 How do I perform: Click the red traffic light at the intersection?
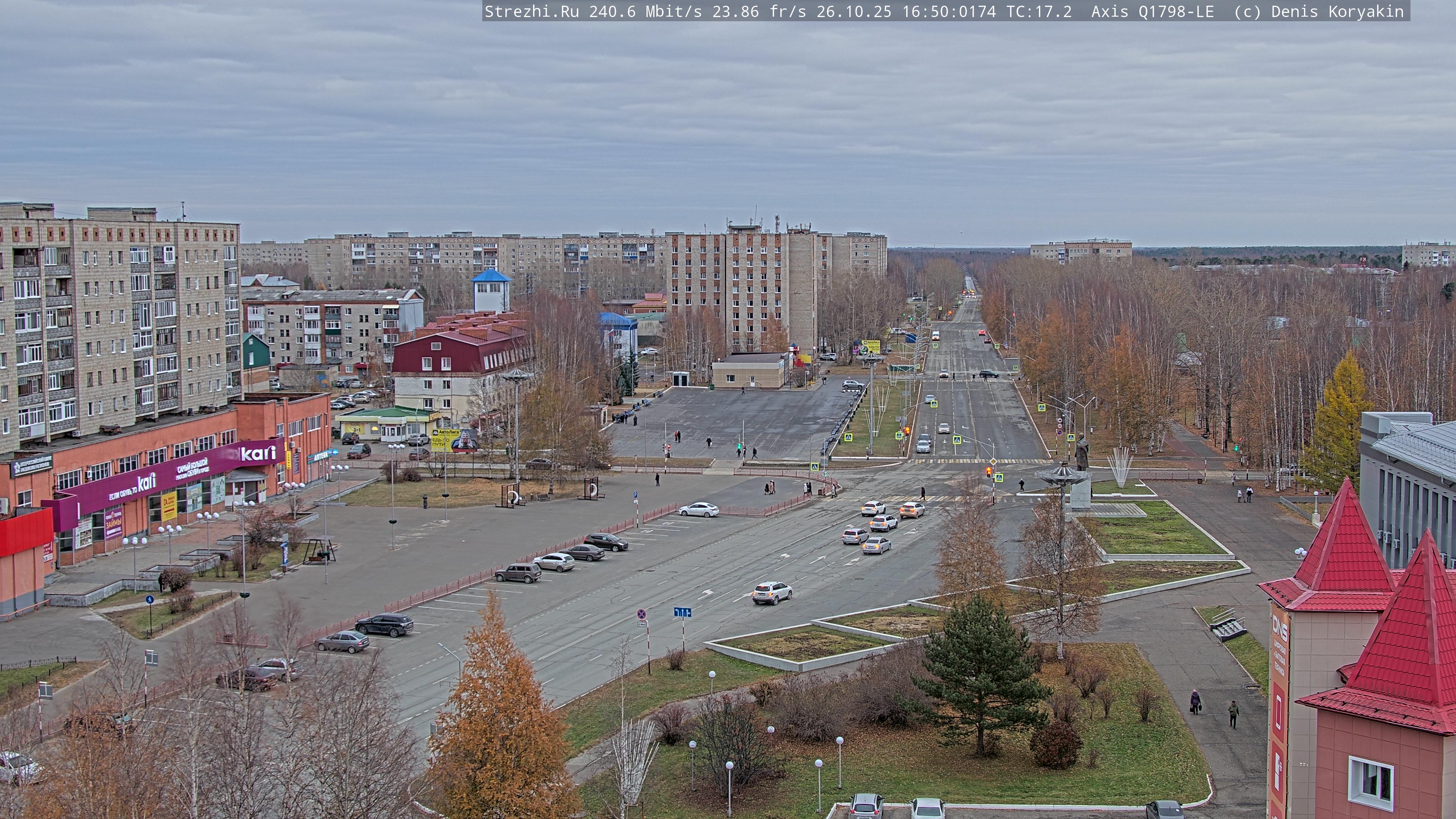pos(988,471)
